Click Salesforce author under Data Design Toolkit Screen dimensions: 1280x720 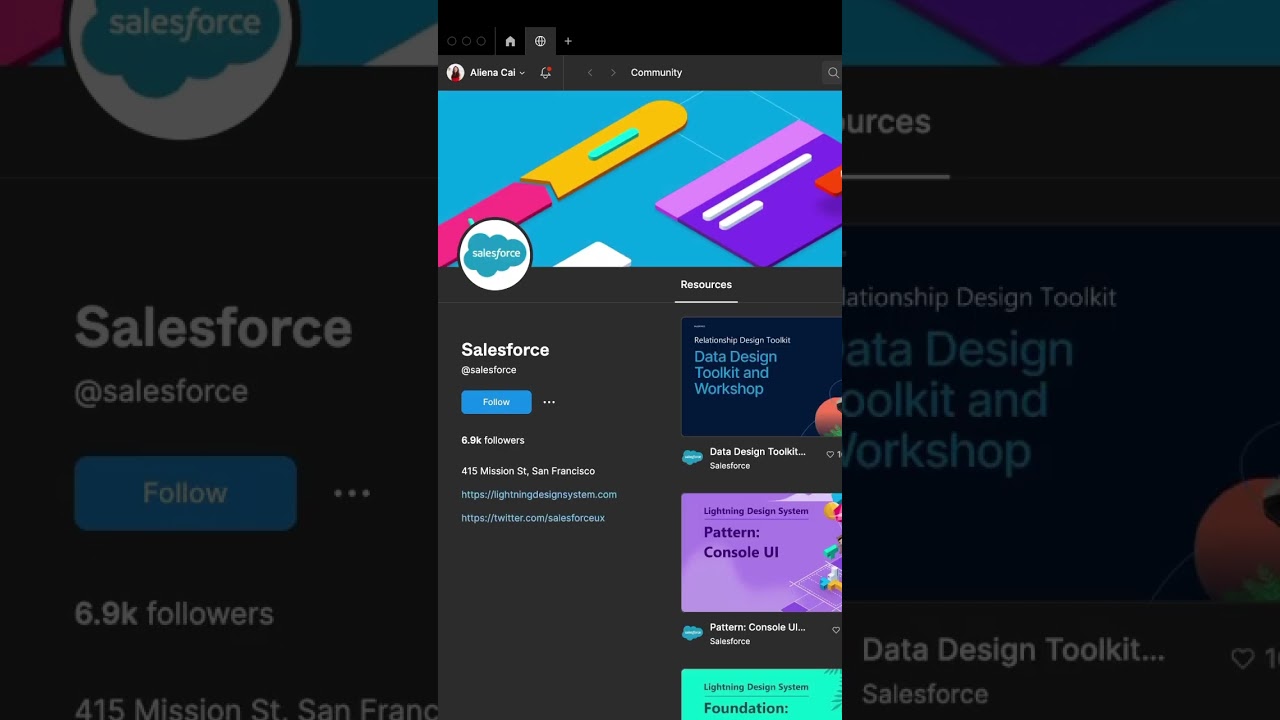coord(730,466)
